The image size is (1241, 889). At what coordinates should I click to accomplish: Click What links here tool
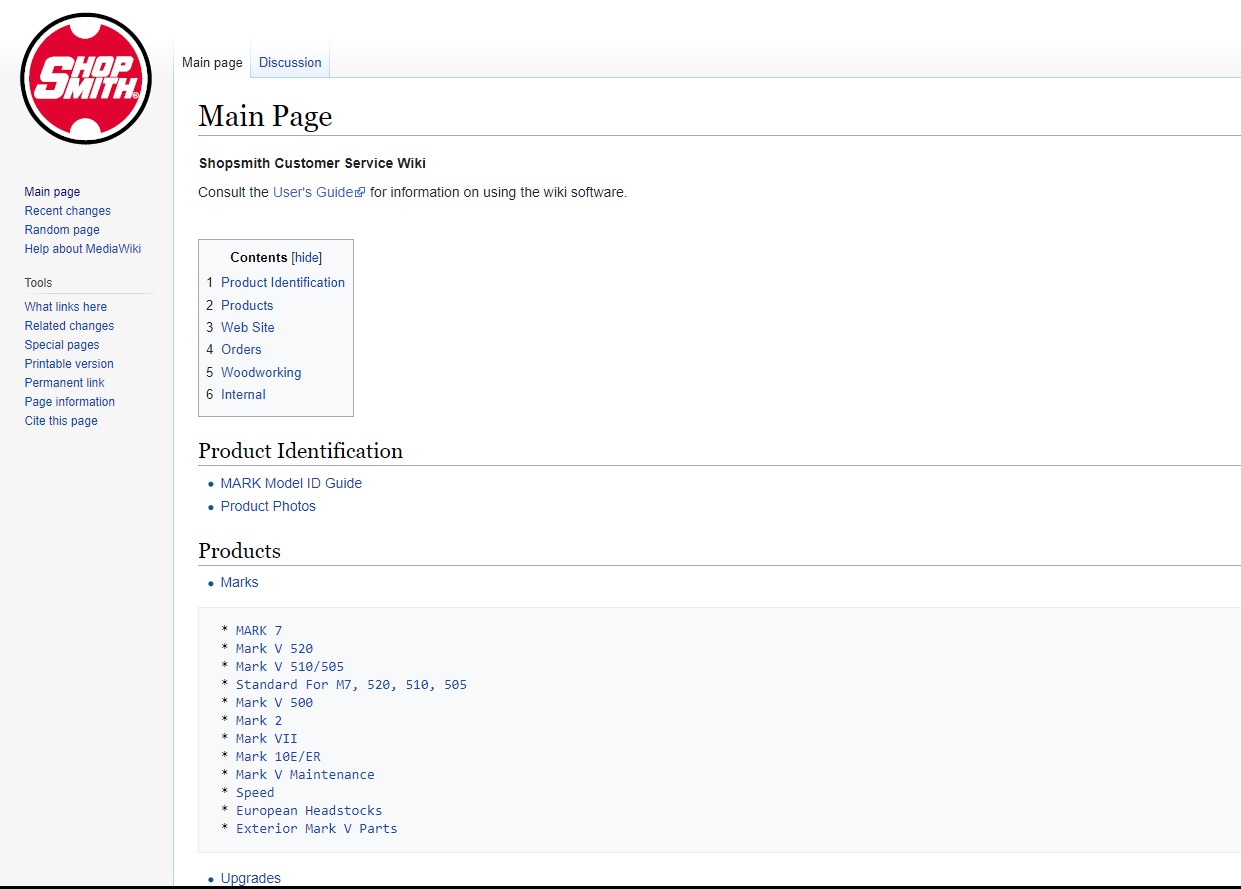click(x=66, y=307)
